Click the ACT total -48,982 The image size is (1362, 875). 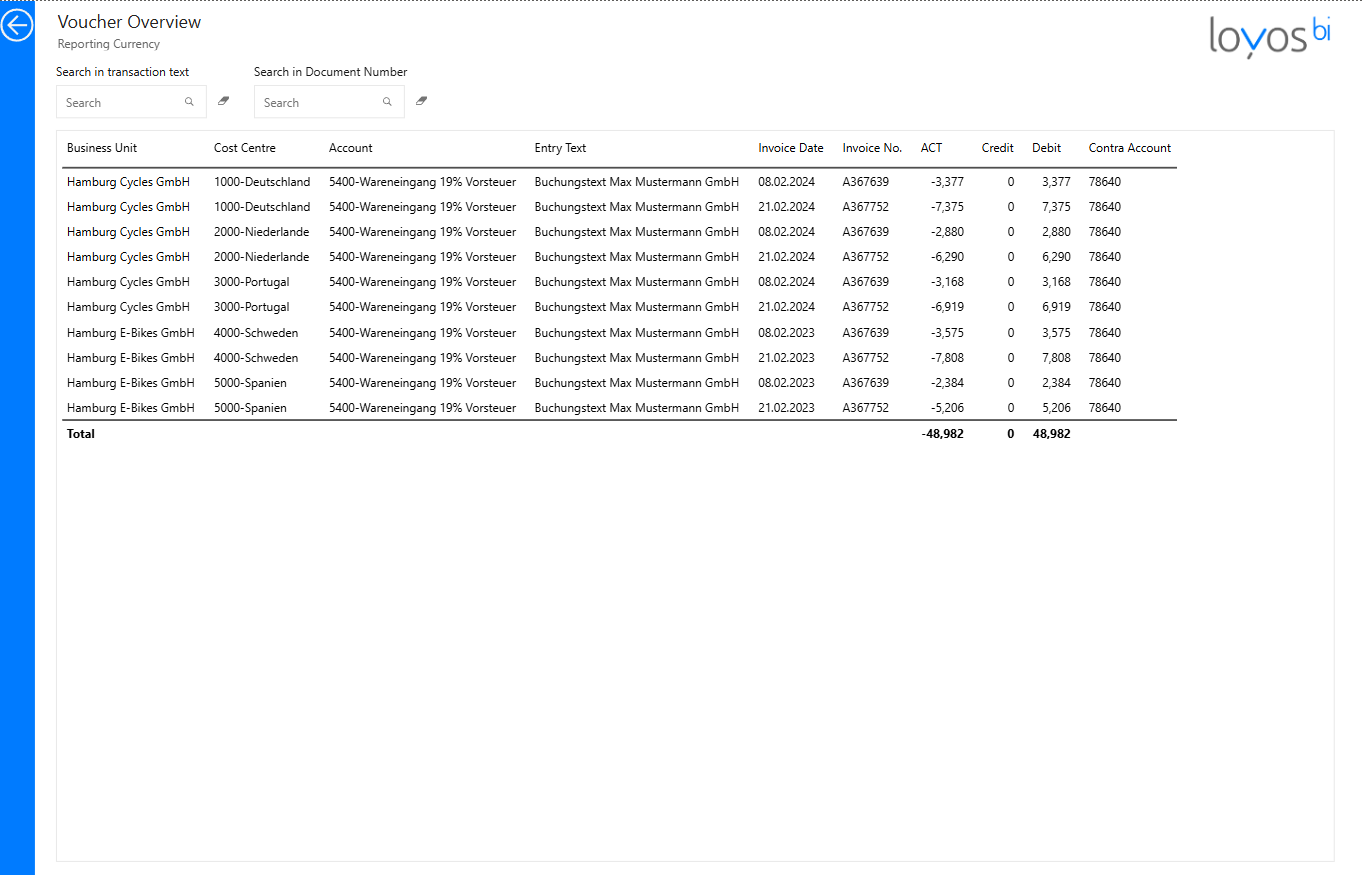(943, 434)
